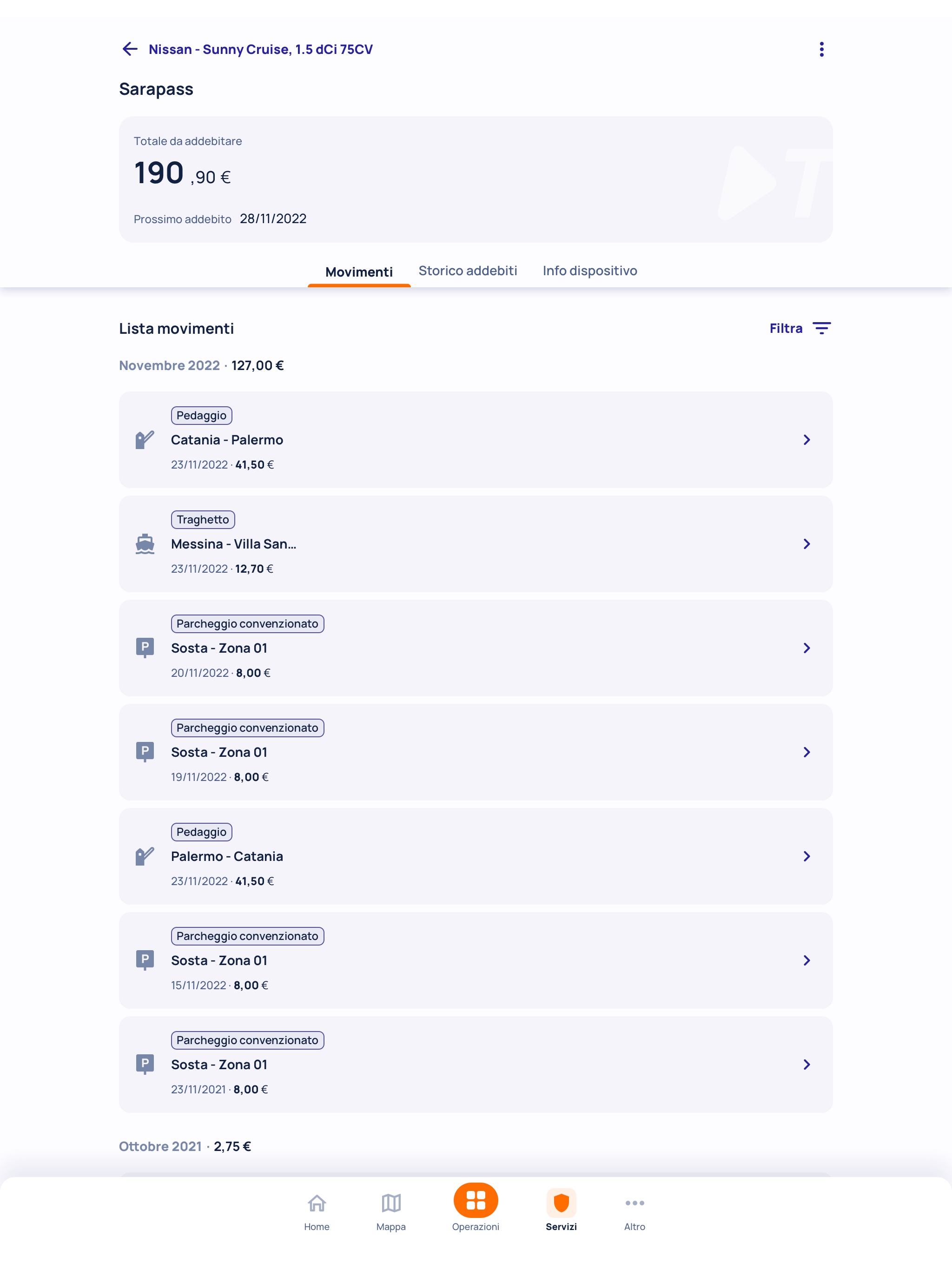
Task: Open the 15/11/2022 Sosta - Zona 01 entry
Action: click(476, 960)
